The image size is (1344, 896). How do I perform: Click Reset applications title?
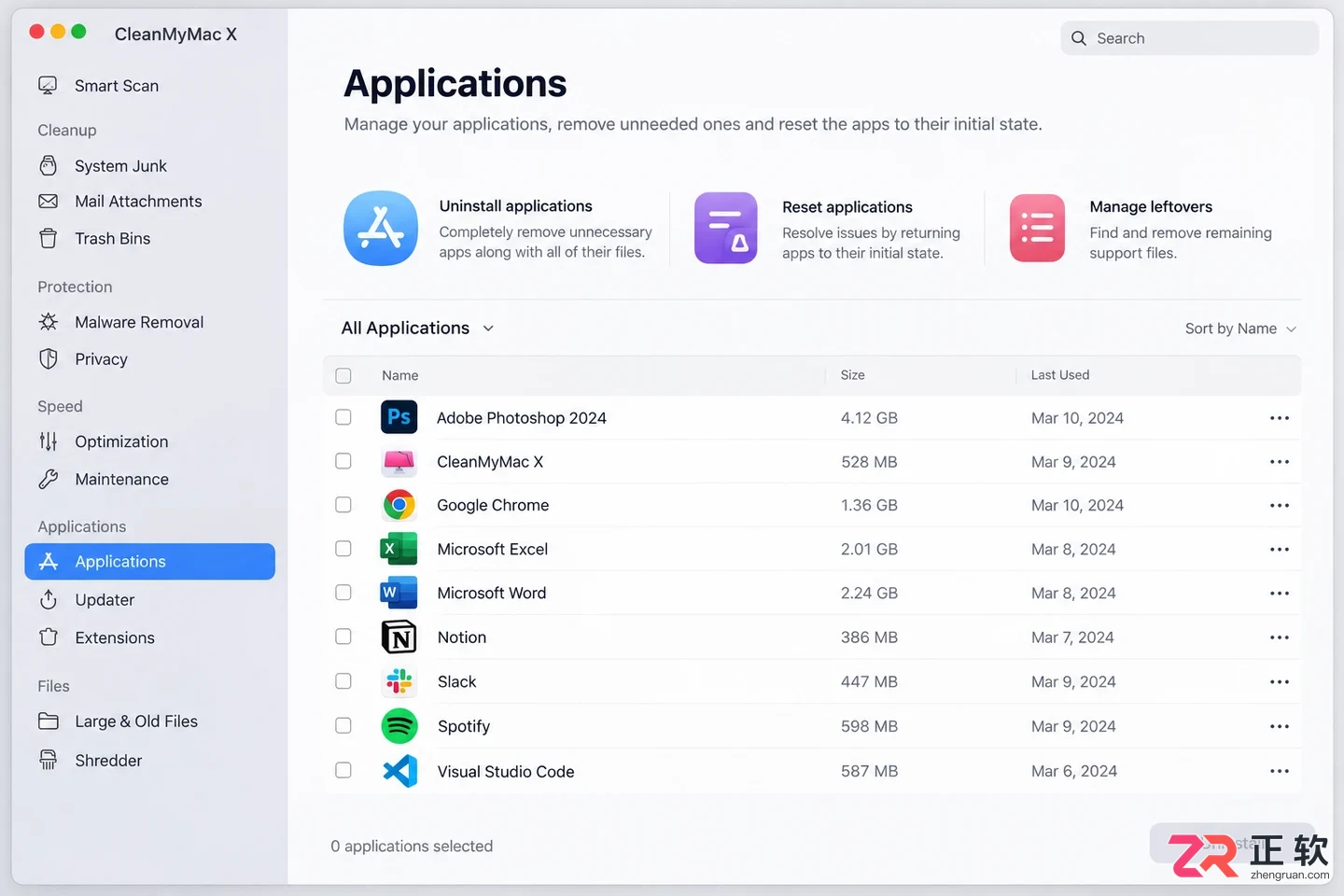click(847, 207)
